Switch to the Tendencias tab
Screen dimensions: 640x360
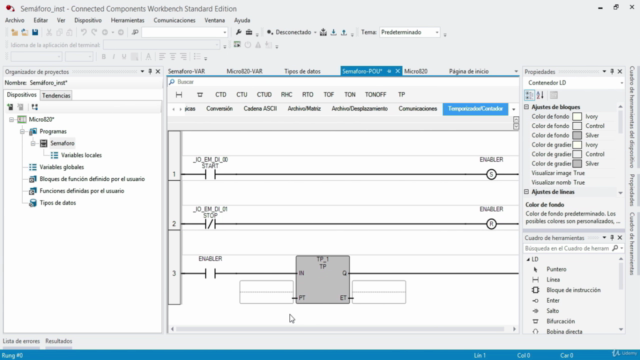tap(56, 96)
